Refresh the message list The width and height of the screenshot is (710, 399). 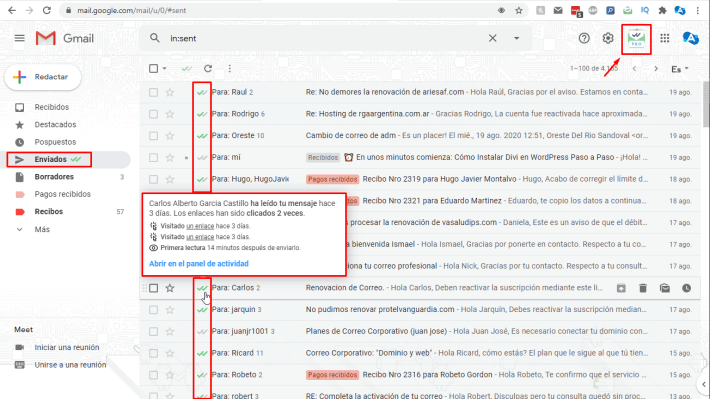click(208, 68)
